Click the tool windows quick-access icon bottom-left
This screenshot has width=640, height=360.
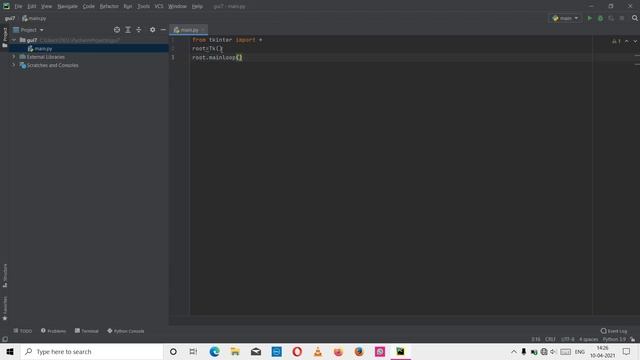4,339
